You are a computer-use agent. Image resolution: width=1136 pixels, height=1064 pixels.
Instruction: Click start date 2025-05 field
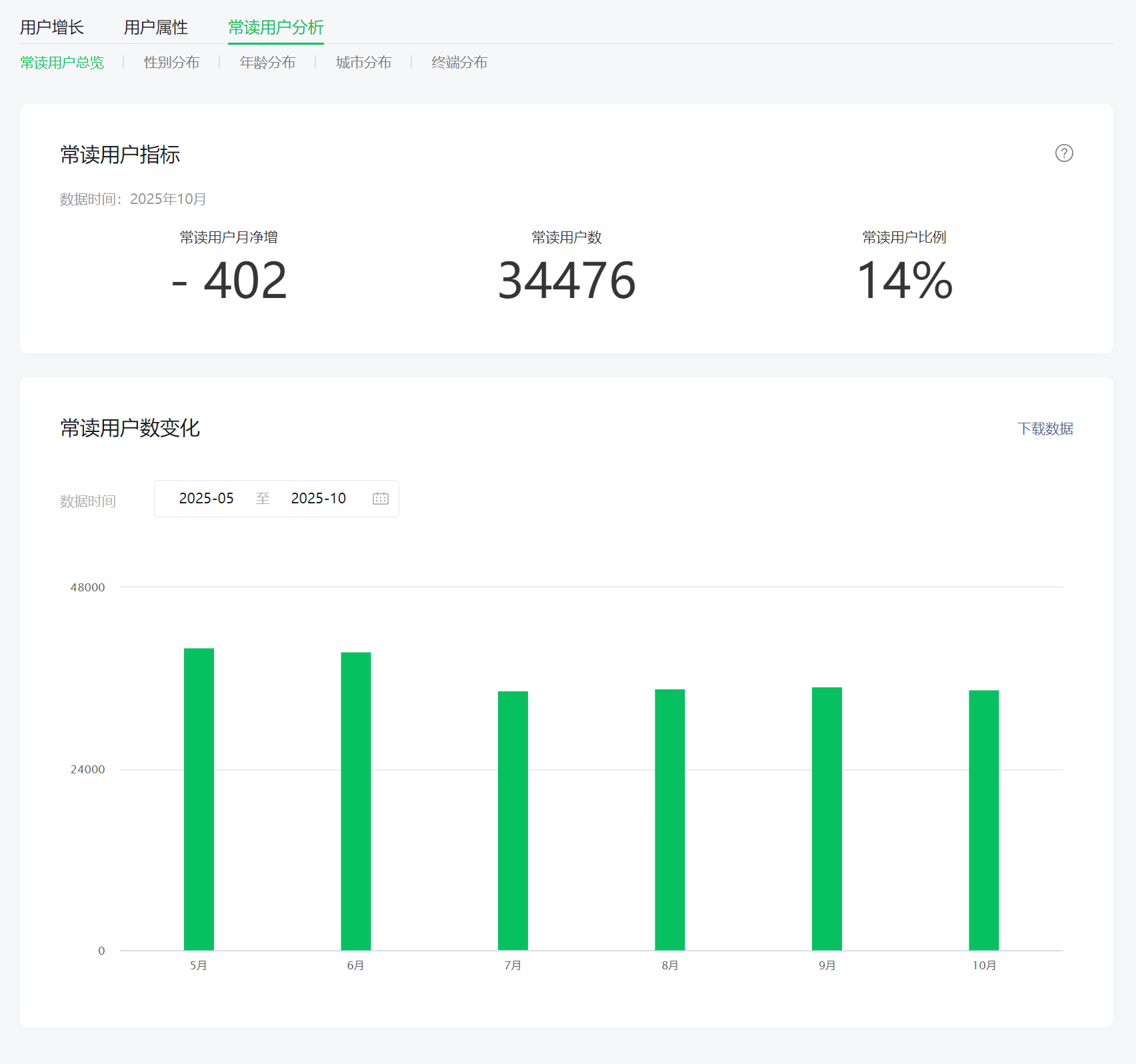pos(206,499)
